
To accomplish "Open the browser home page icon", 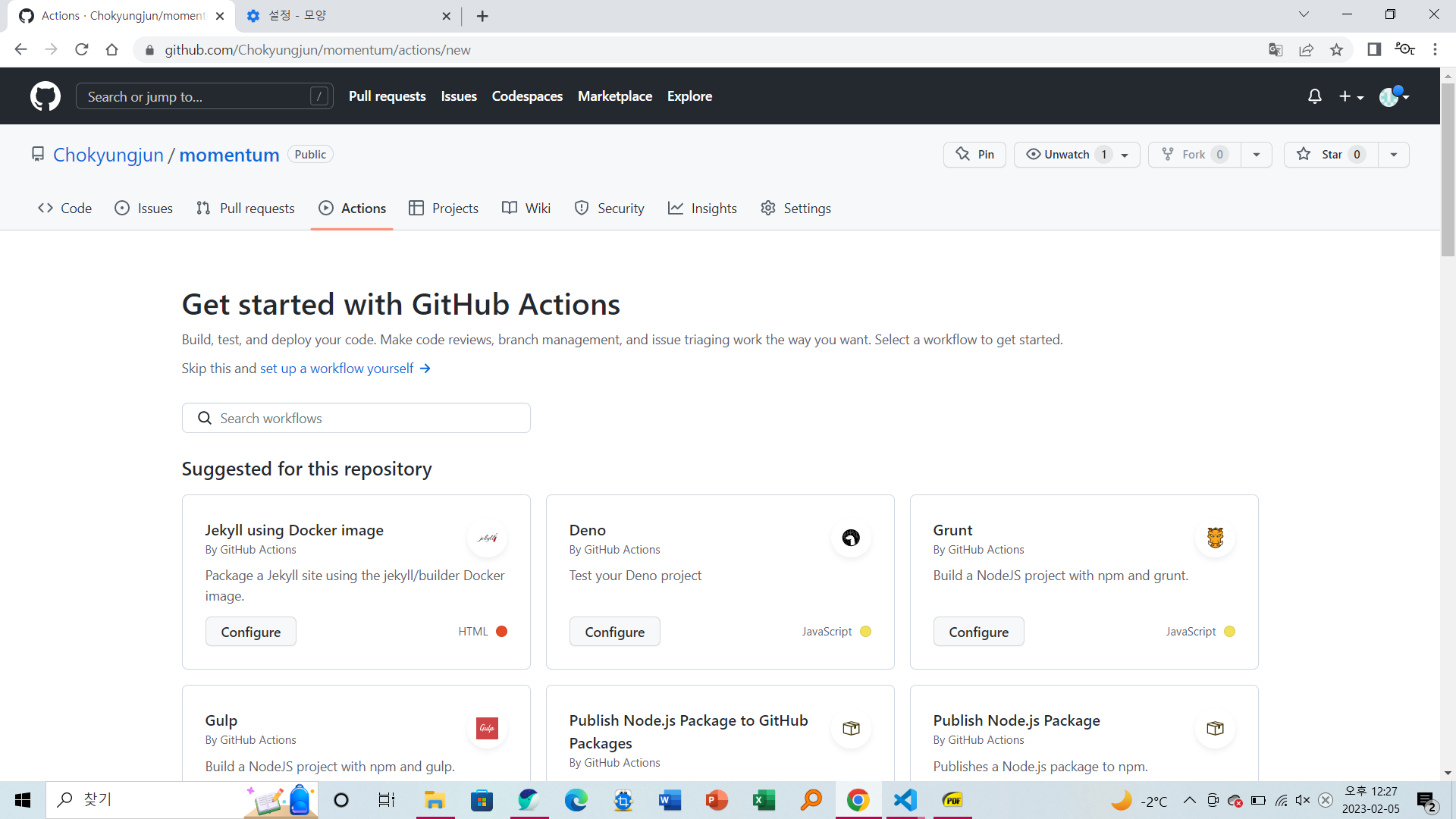I will click(x=112, y=50).
